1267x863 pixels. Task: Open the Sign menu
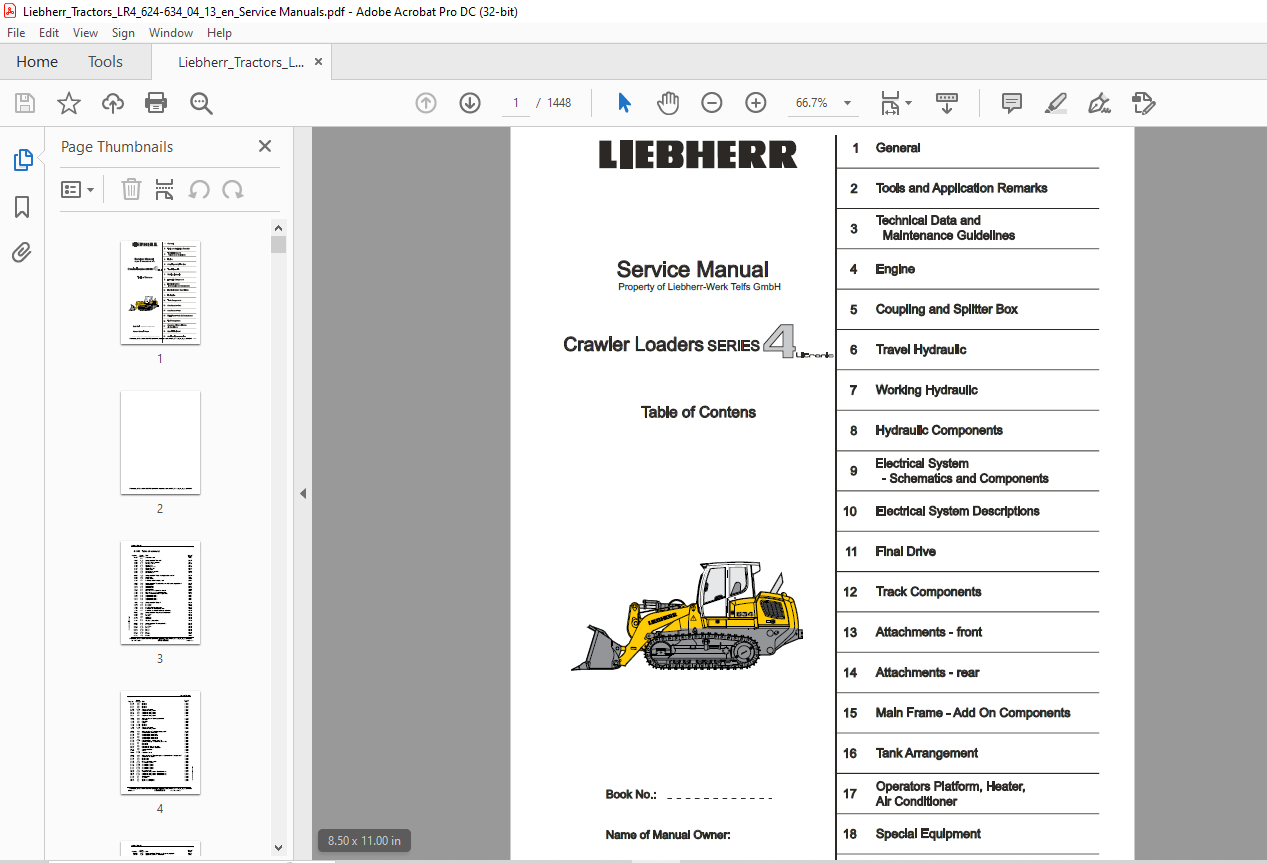(x=123, y=33)
